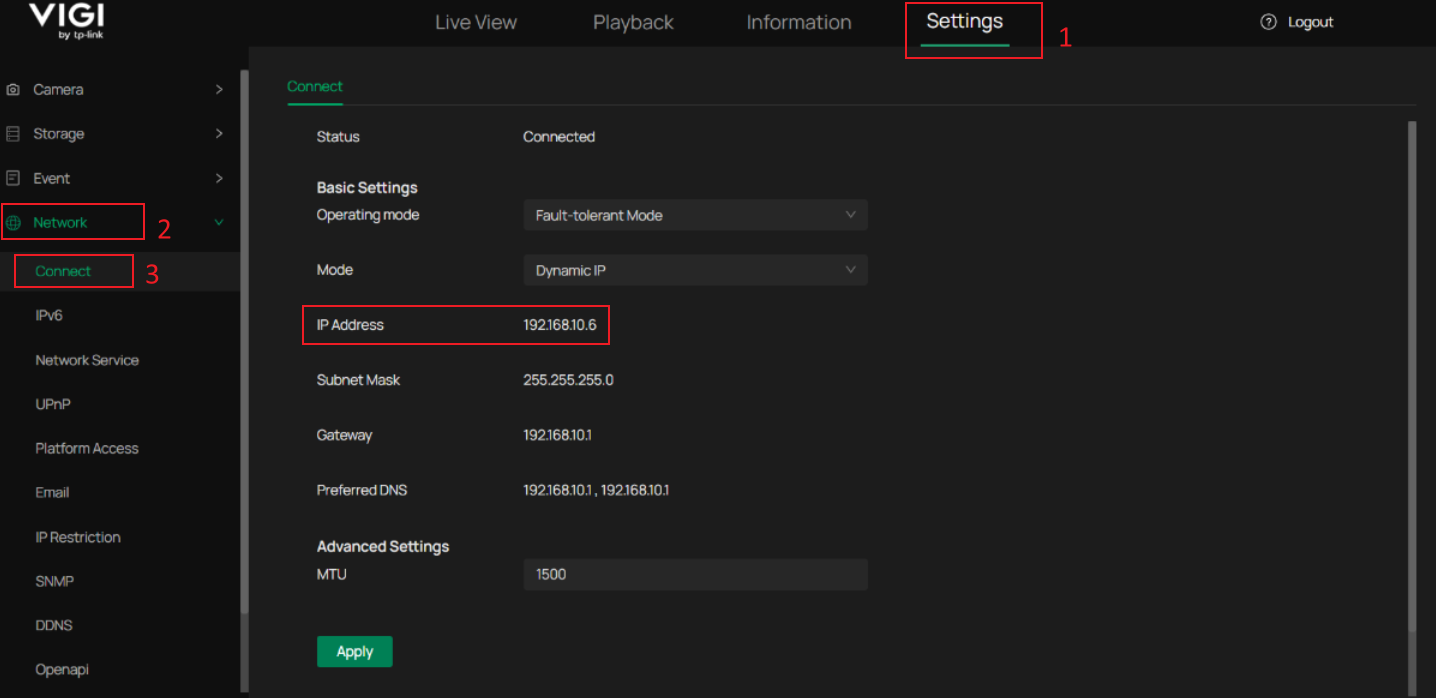
Task: Click the Advanced Settings heading
Action: coord(383,547)
